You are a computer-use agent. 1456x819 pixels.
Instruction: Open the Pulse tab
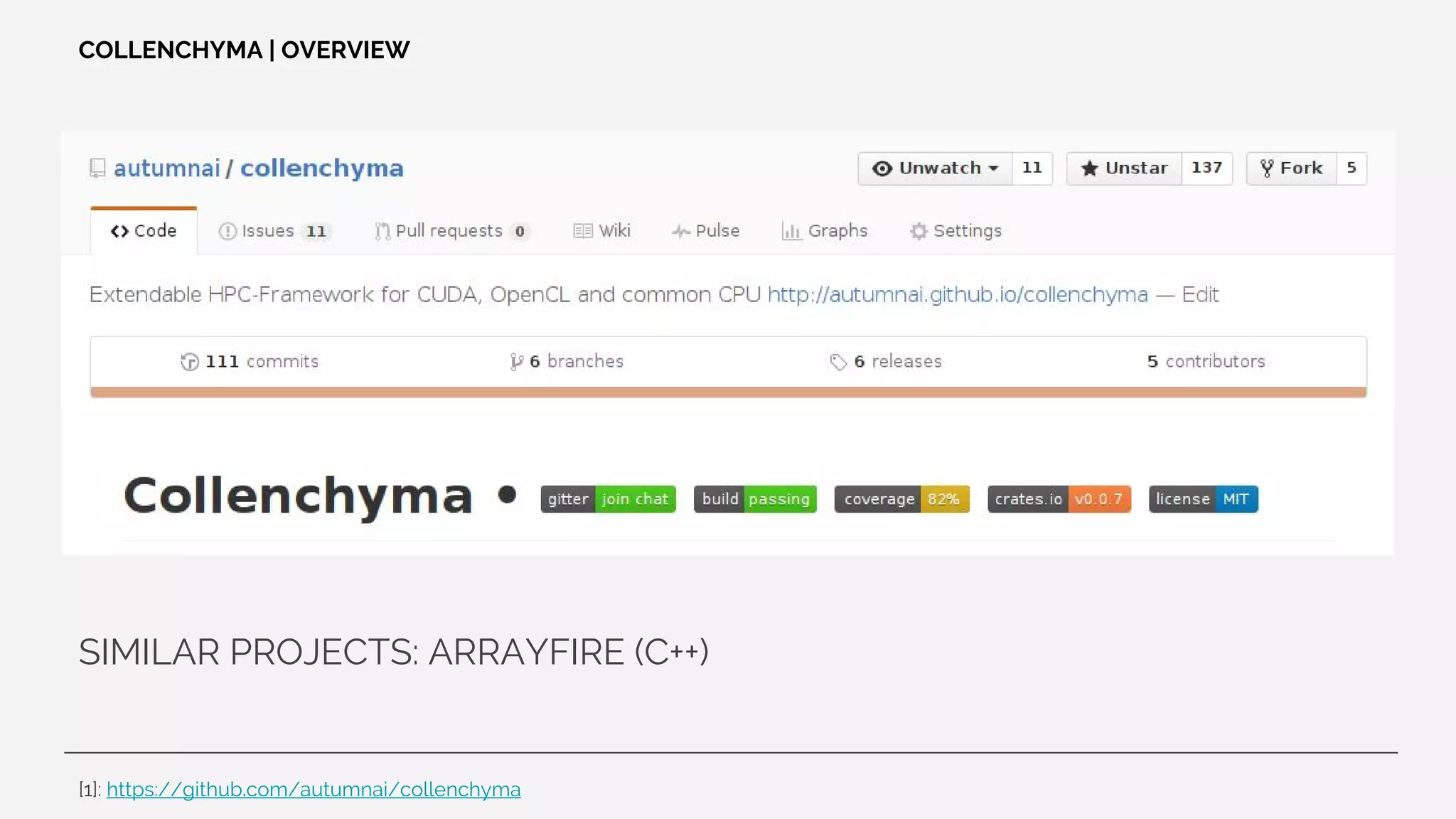705,231
